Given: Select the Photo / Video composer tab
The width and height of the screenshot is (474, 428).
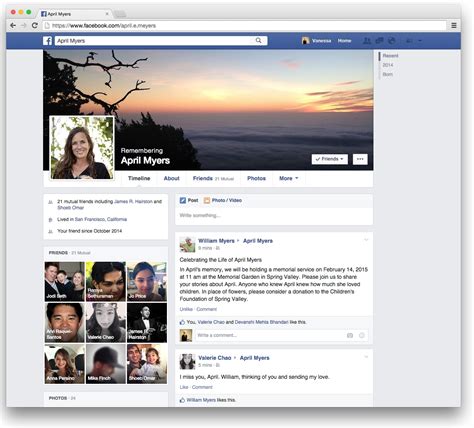Looking at the screenshot, I should point(223,200).
